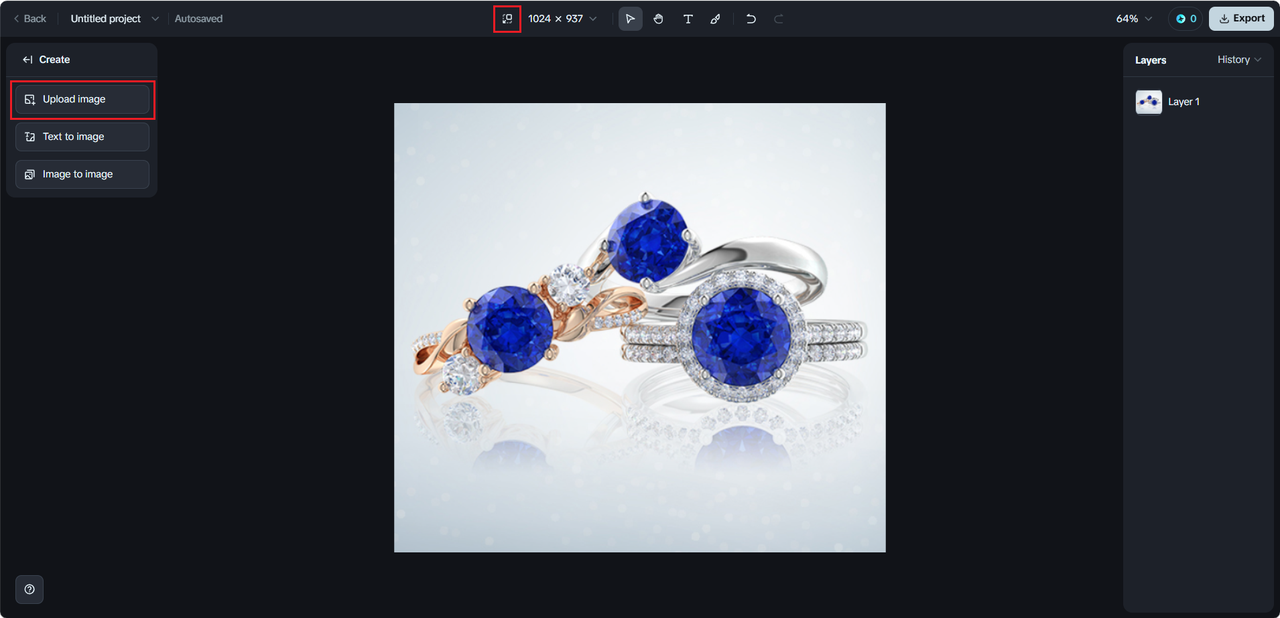Viewport: 1280px width, 618px height.
Task: Click the resize canvas icon
Action: coord(507,19)
